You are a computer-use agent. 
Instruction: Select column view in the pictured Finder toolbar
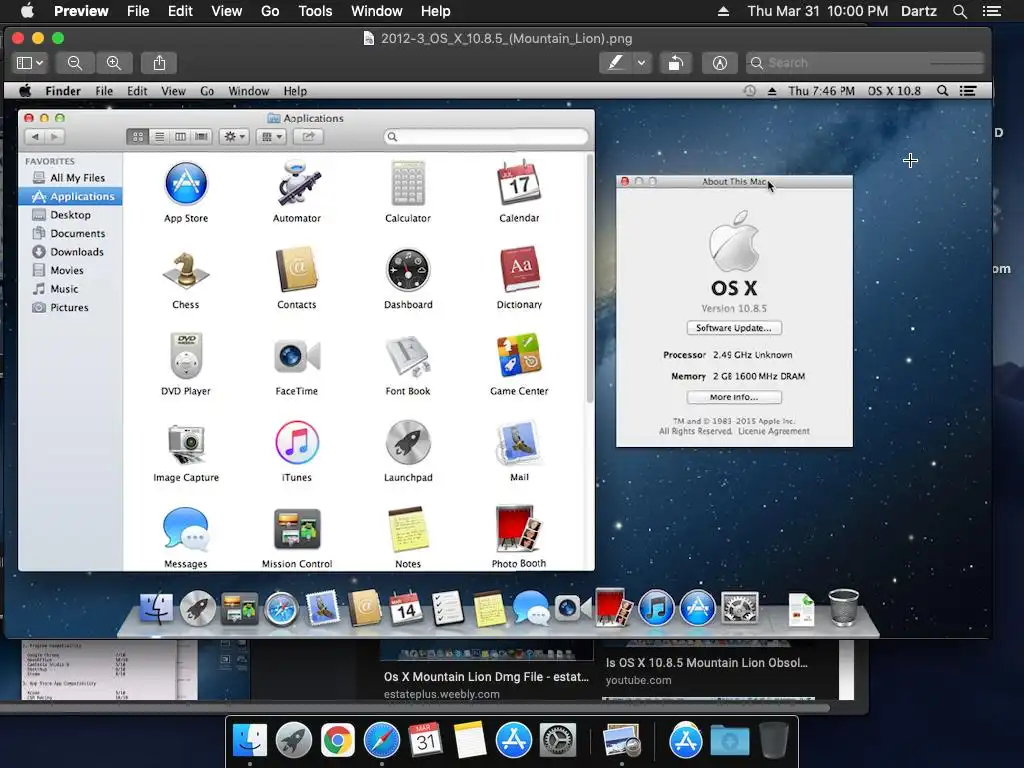(180, 136)
